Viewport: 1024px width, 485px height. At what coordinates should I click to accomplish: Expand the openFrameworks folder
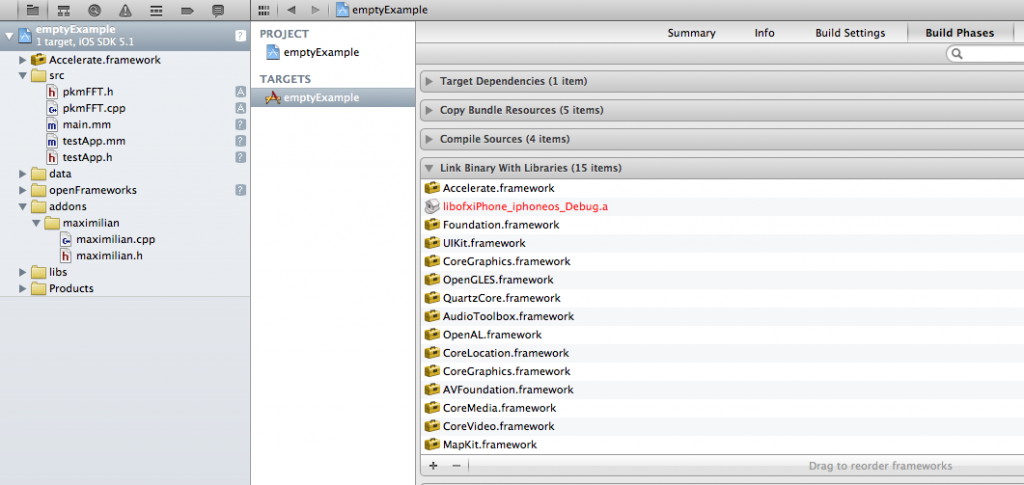pos(23,190)
